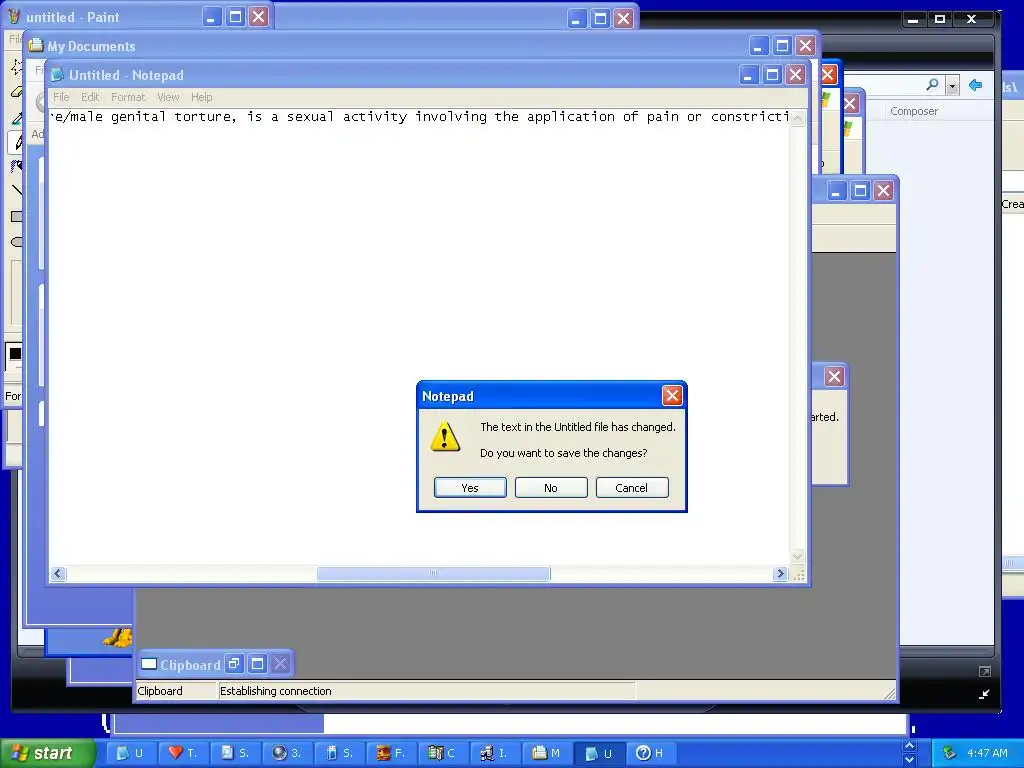Open the View menu in Notepad
This screenshot has width=1024, height=768.
168,97
